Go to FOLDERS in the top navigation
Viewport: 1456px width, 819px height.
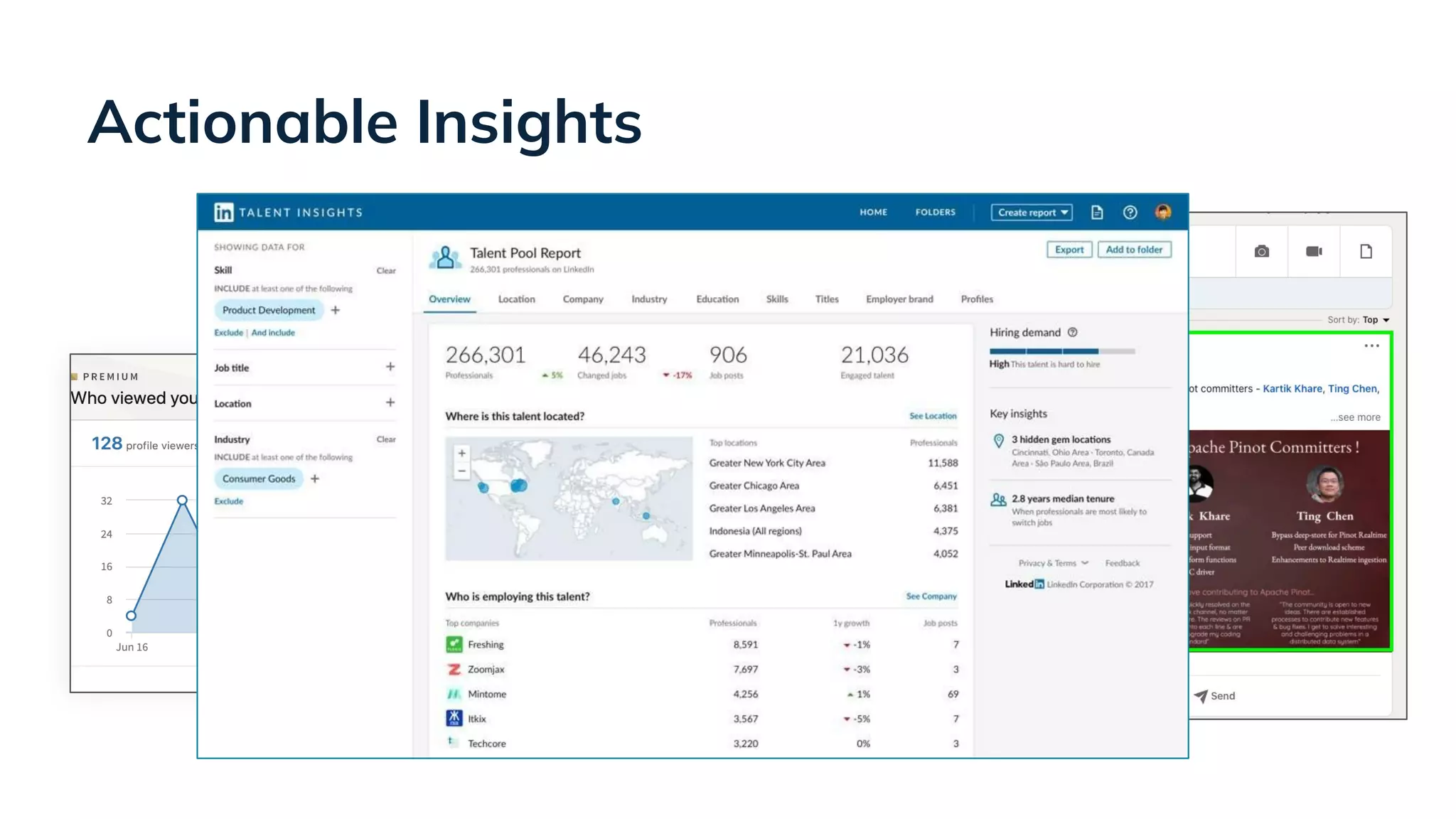[935, 212]
